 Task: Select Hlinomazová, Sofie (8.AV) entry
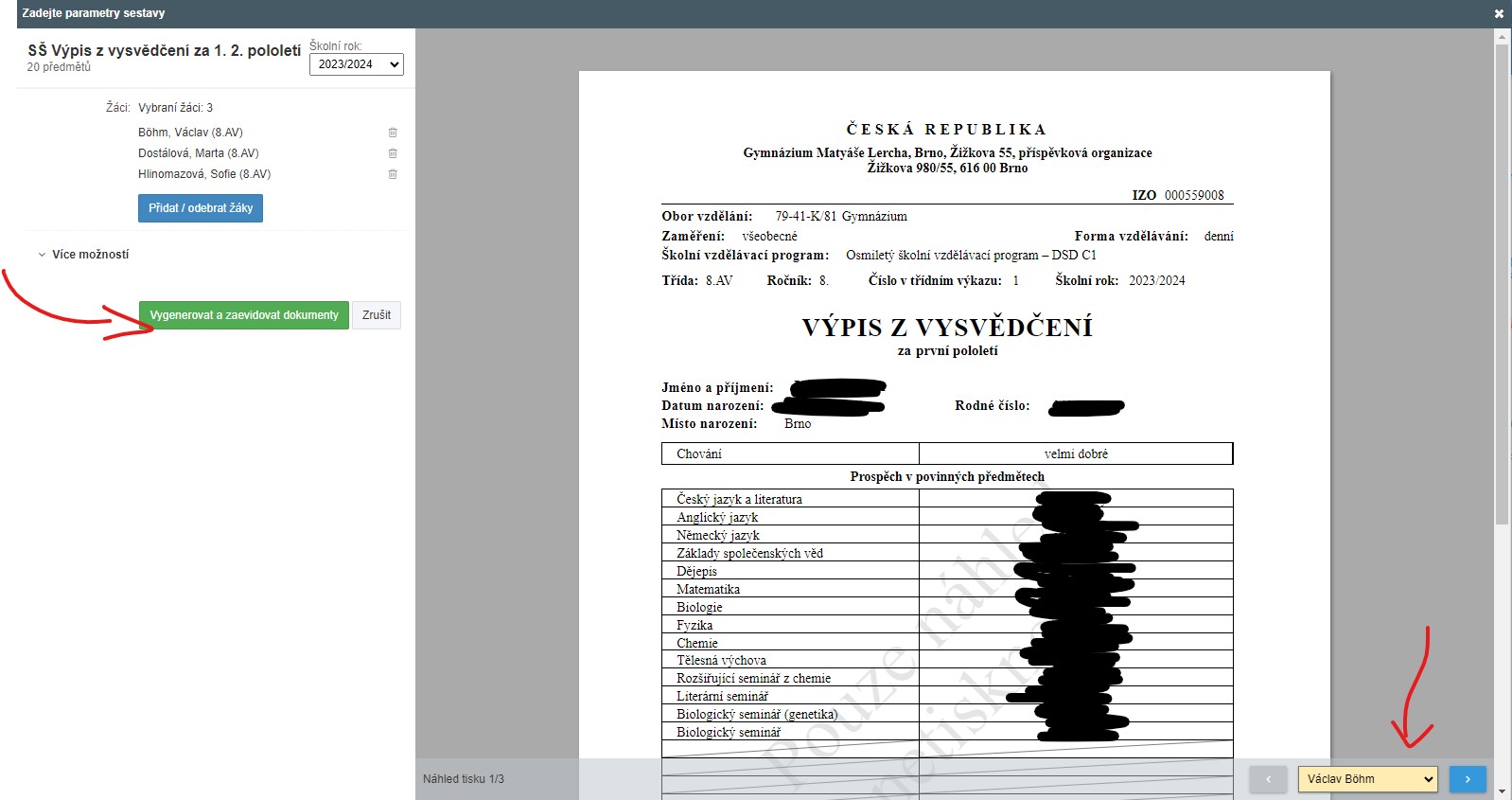point(204,174)
